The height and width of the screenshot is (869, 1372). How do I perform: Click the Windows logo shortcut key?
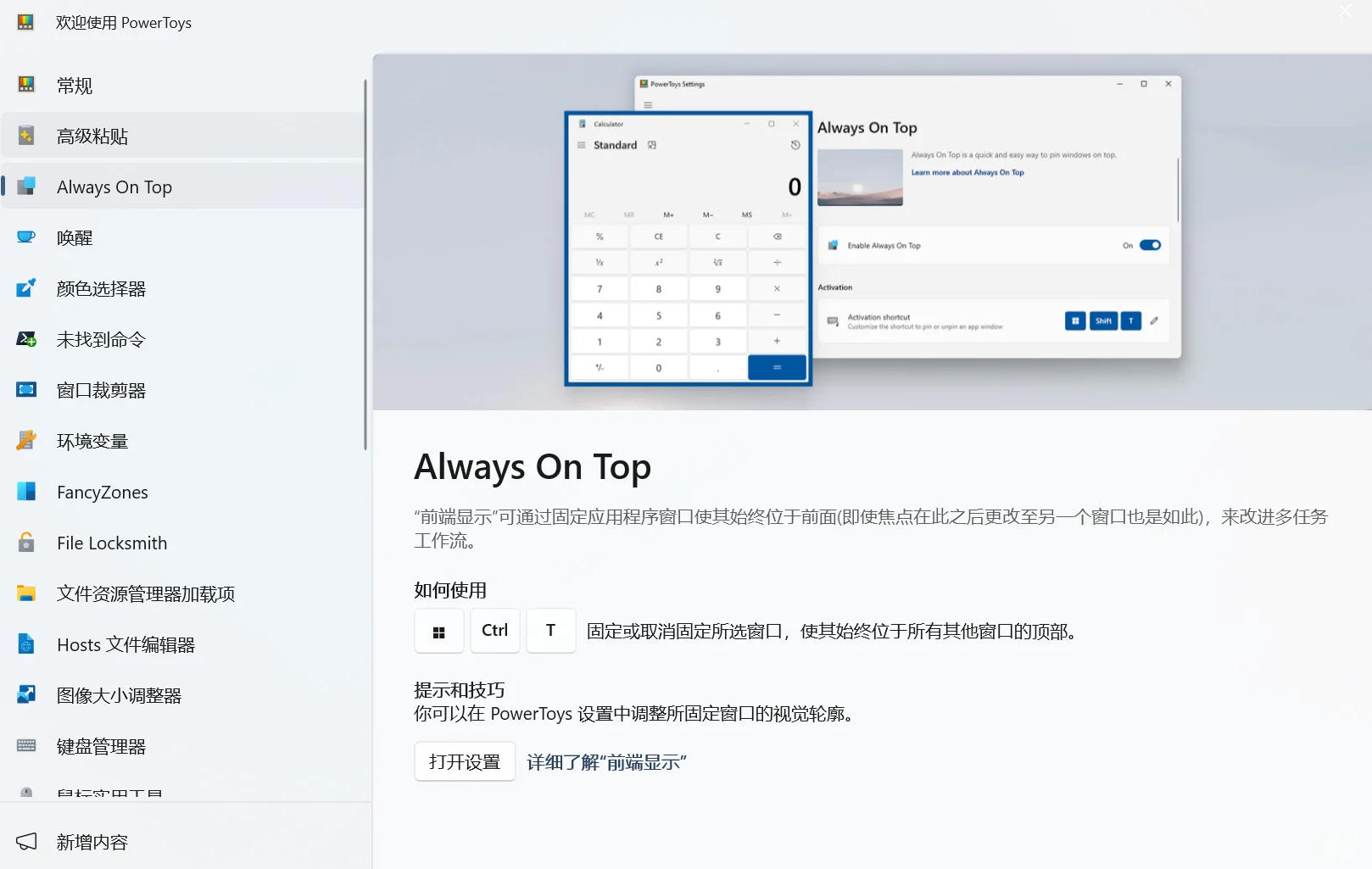coord(439,632)
